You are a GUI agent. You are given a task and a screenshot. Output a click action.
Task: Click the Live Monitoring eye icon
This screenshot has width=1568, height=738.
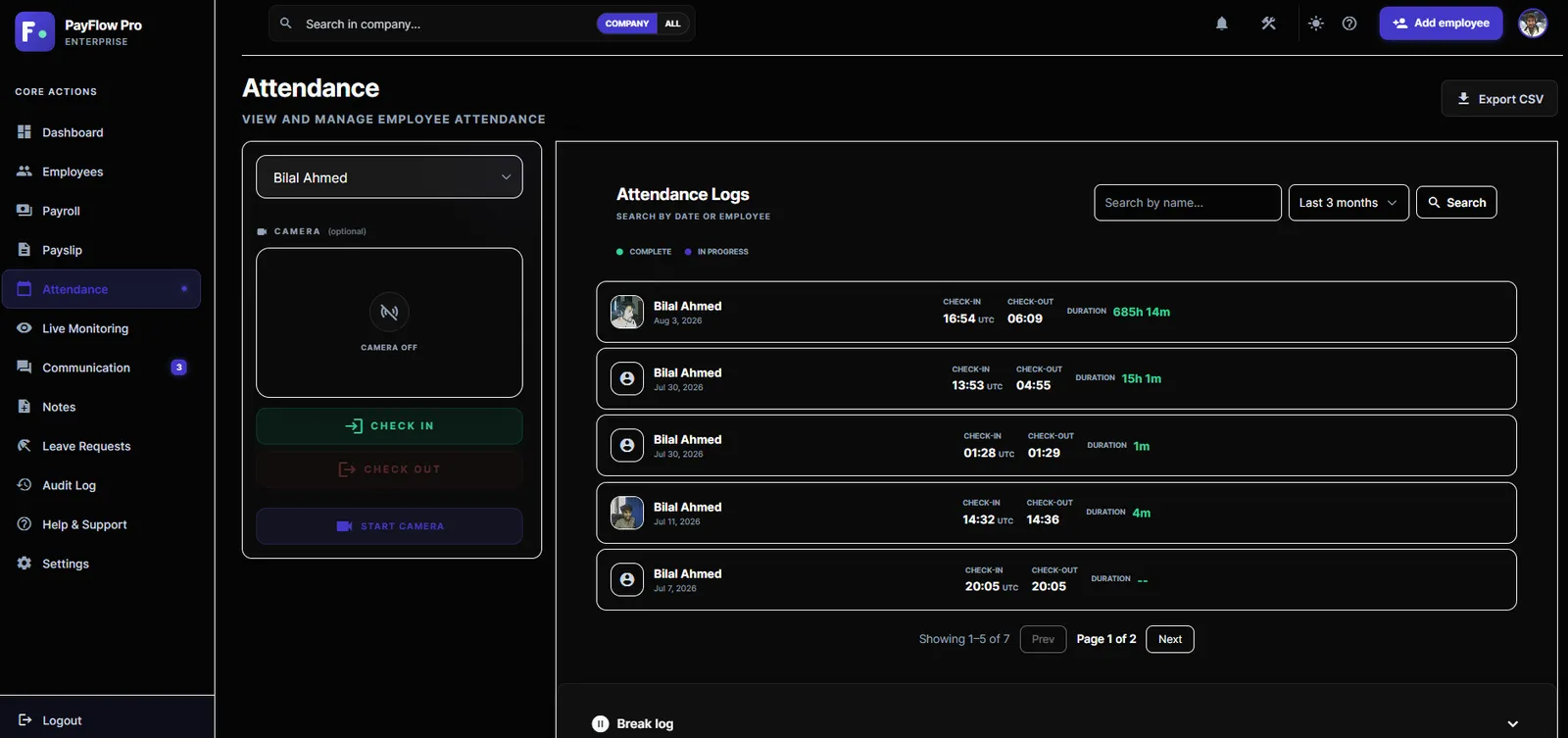click(24, 327)
